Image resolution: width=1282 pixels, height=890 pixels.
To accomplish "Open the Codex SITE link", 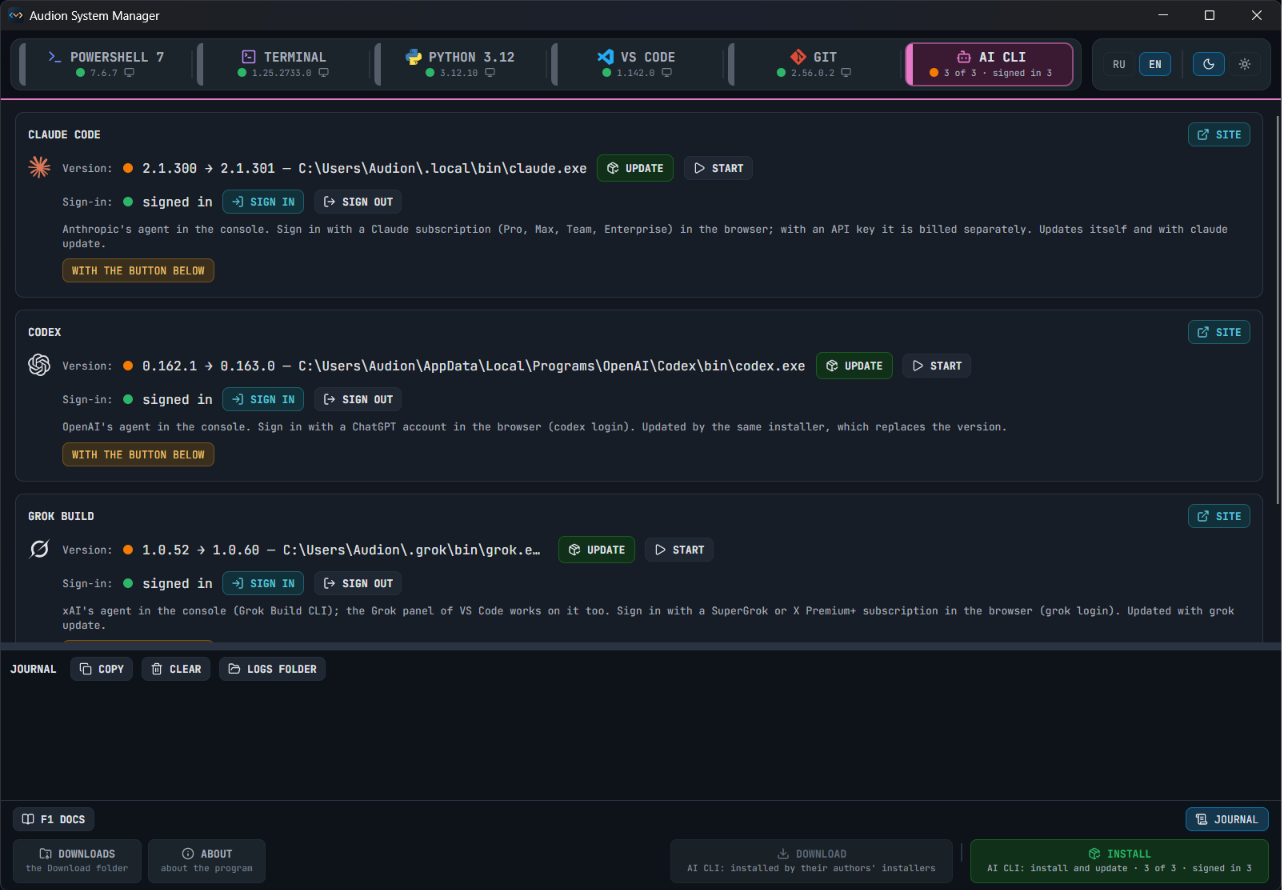I will (1219, 332).
